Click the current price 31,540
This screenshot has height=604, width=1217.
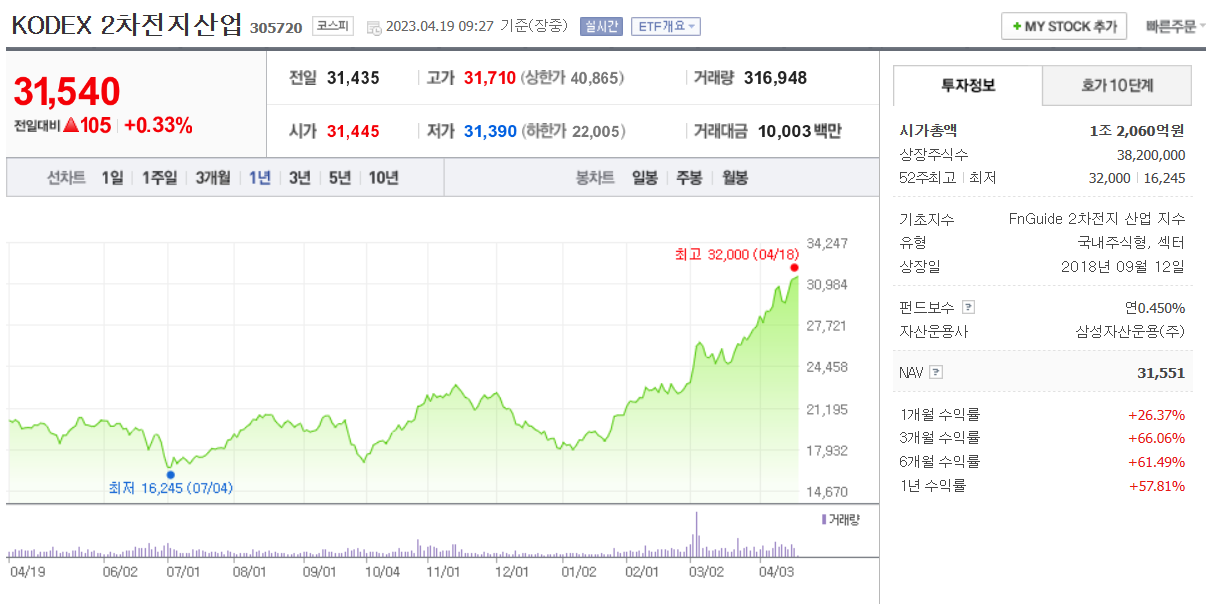[67, 92]
